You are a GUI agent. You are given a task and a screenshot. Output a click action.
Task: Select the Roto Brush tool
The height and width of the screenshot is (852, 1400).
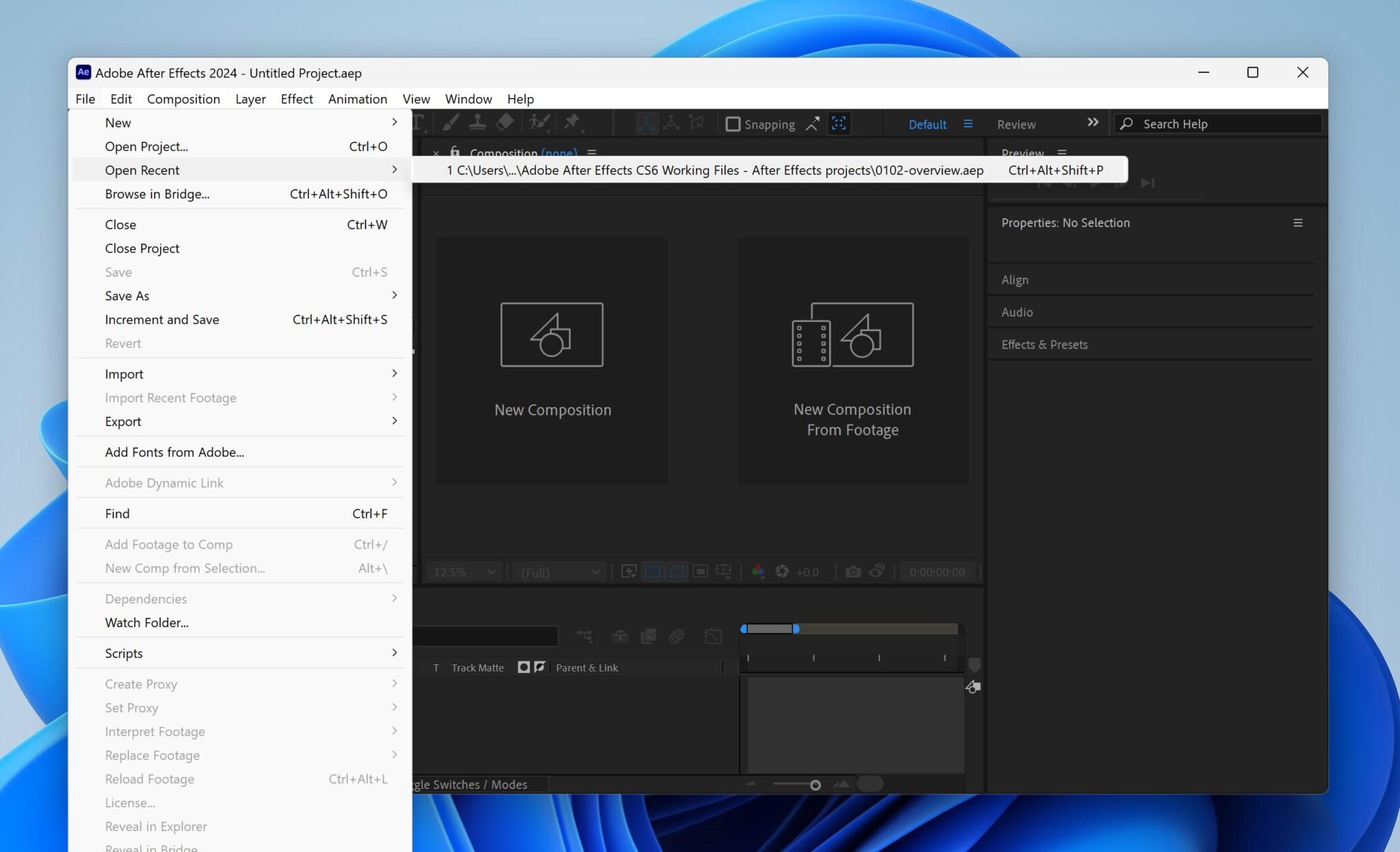(539, 124)
